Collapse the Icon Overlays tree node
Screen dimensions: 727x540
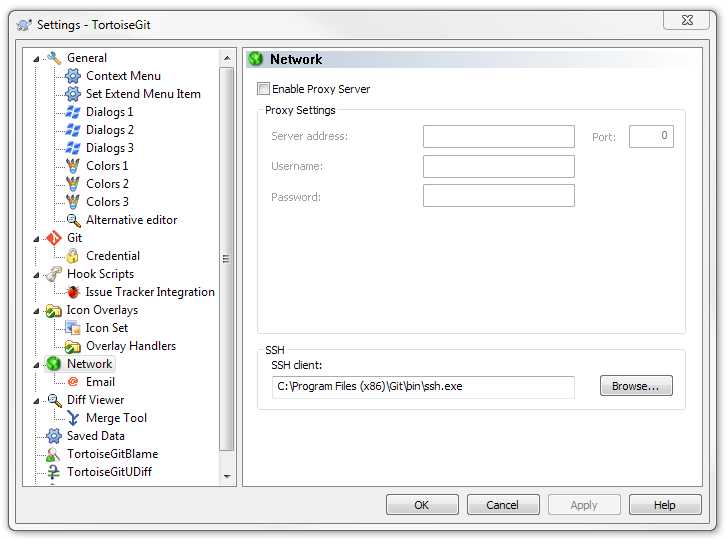36,311
